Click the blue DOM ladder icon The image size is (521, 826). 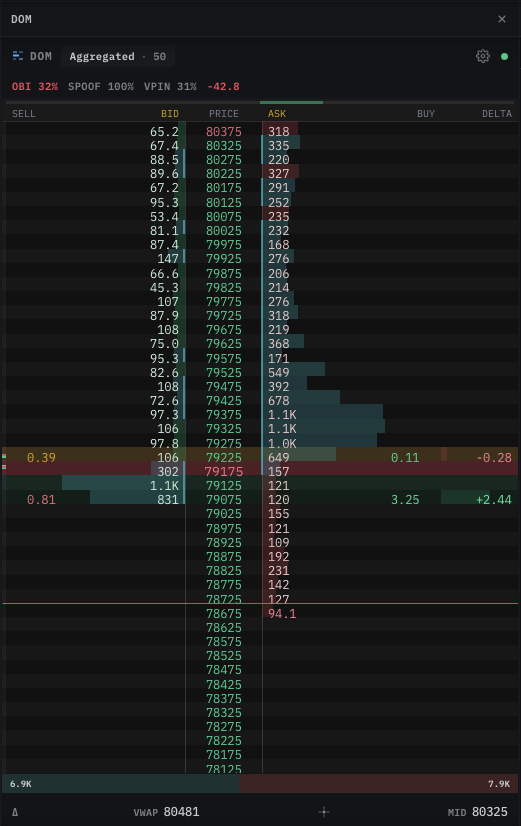18,56
